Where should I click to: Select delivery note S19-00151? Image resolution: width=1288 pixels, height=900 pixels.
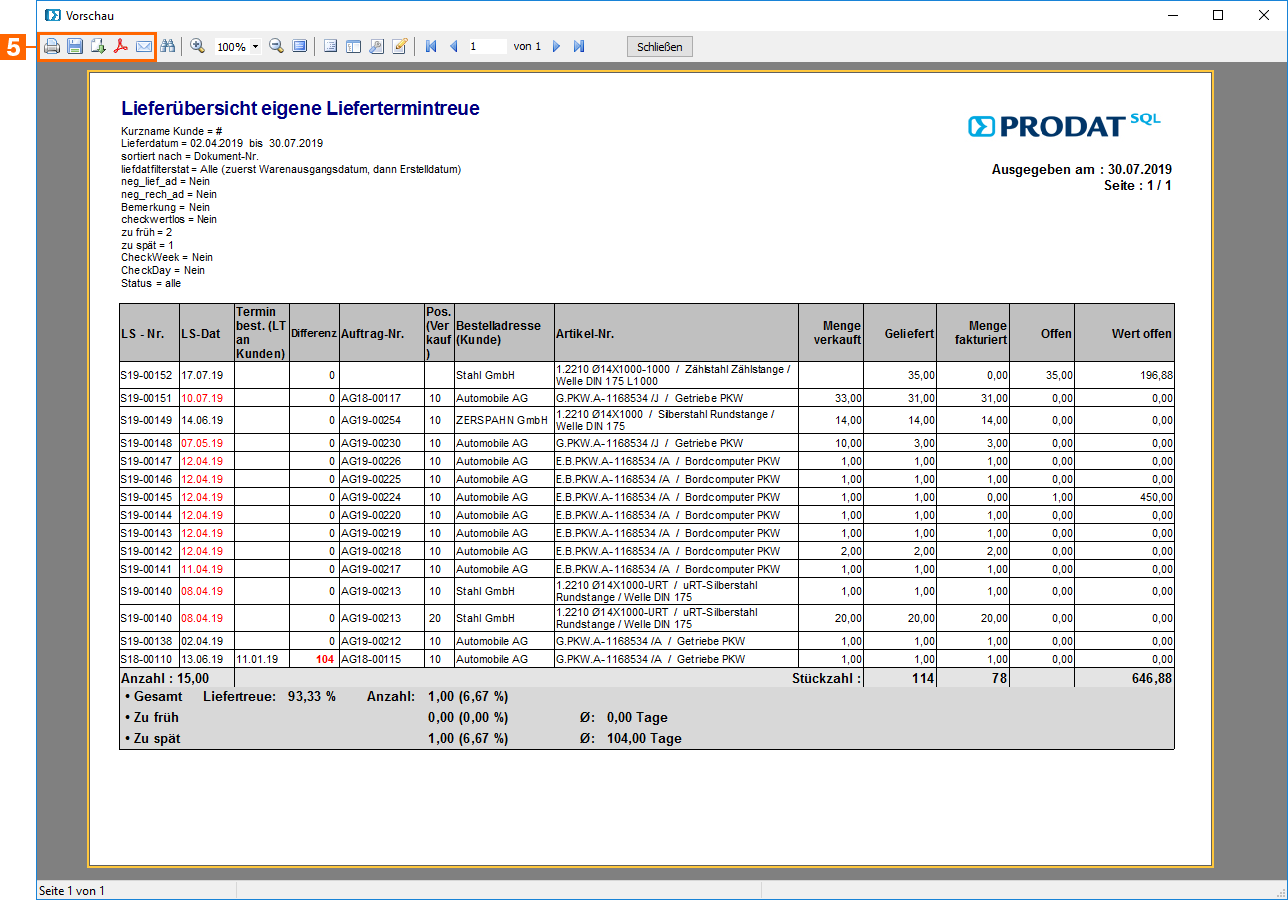tap(147, 398)
